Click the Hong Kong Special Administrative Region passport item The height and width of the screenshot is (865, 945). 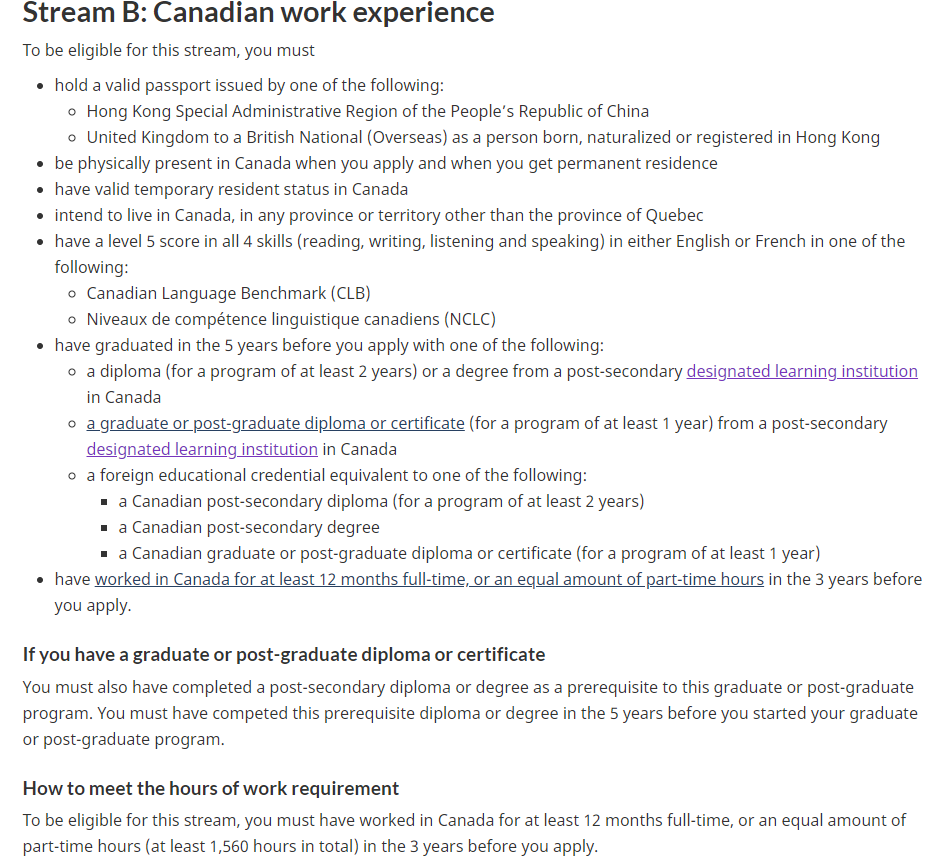(367, 111)
